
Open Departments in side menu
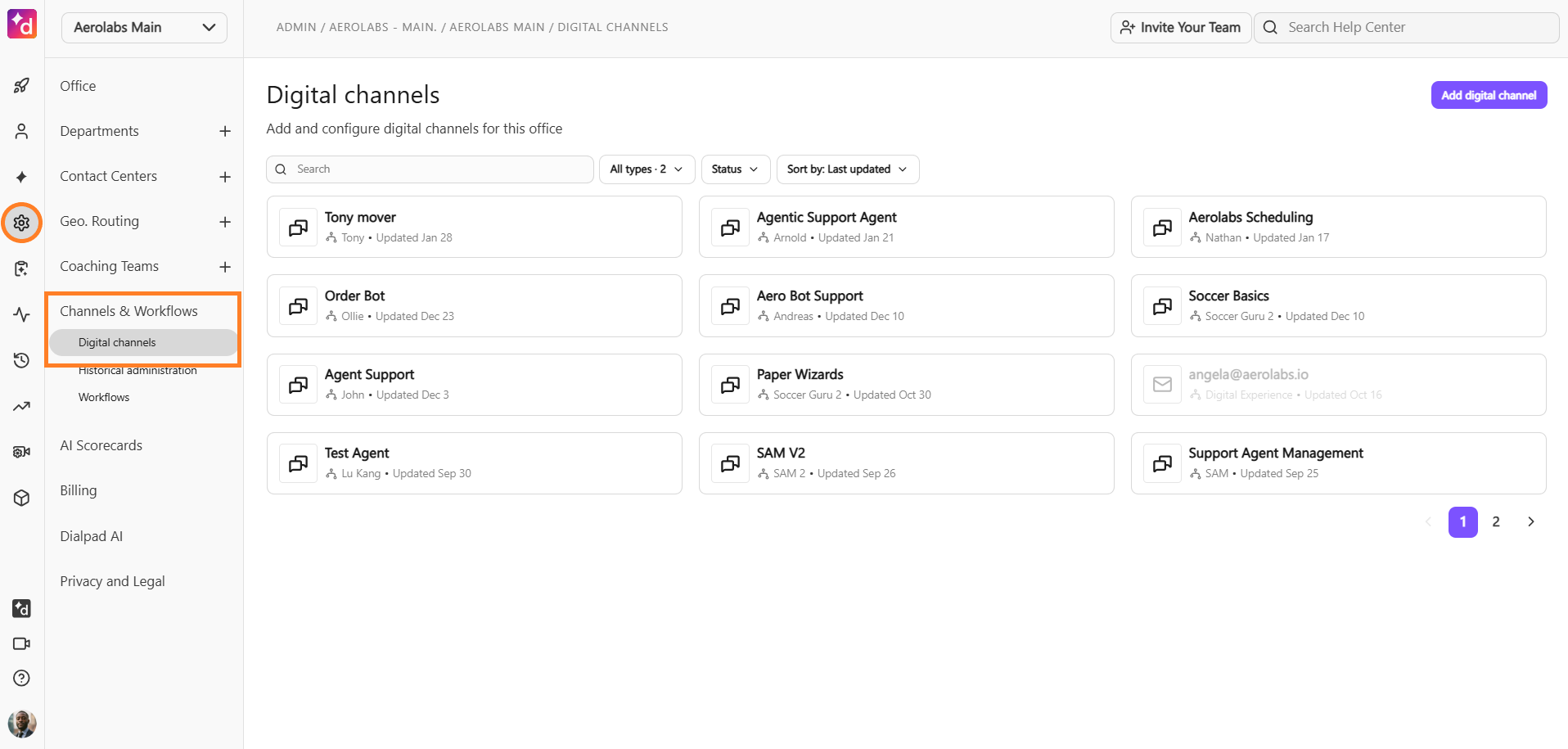[x=99, y=131]
